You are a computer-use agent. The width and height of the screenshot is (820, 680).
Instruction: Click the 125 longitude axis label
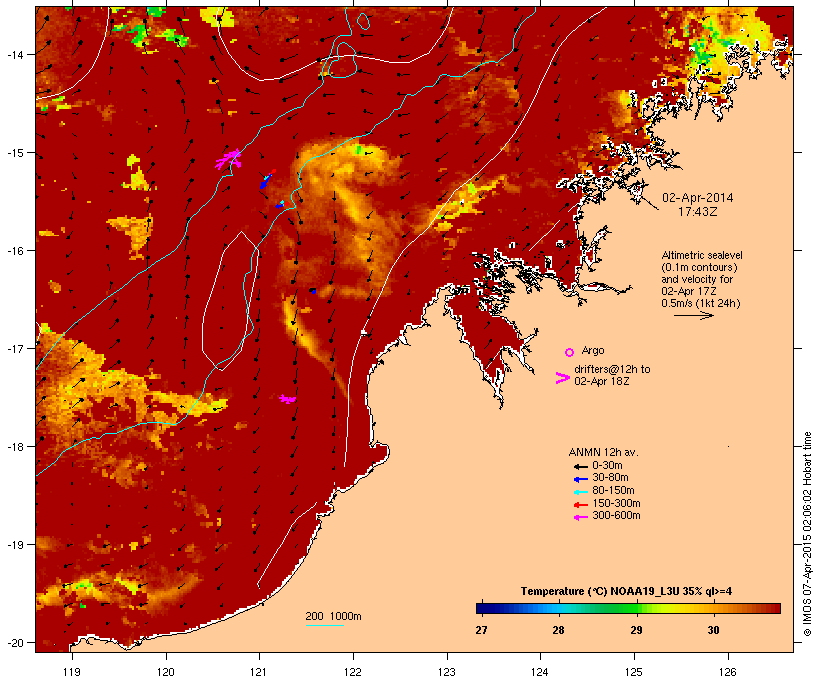634,672
